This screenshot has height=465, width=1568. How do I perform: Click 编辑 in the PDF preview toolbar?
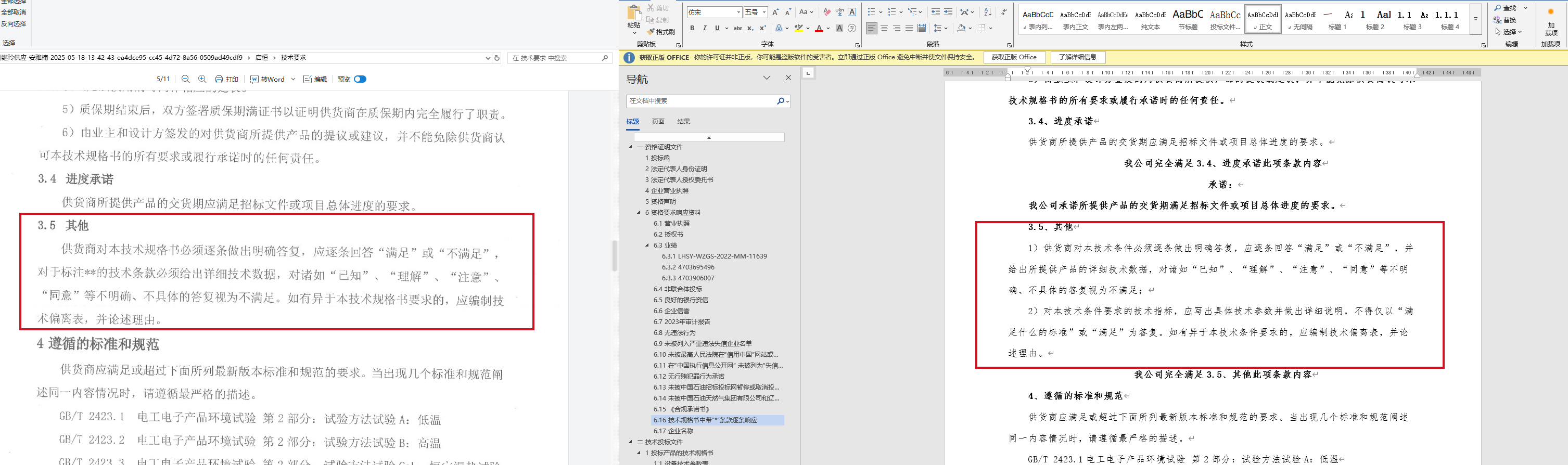click(x=315, y=79)
